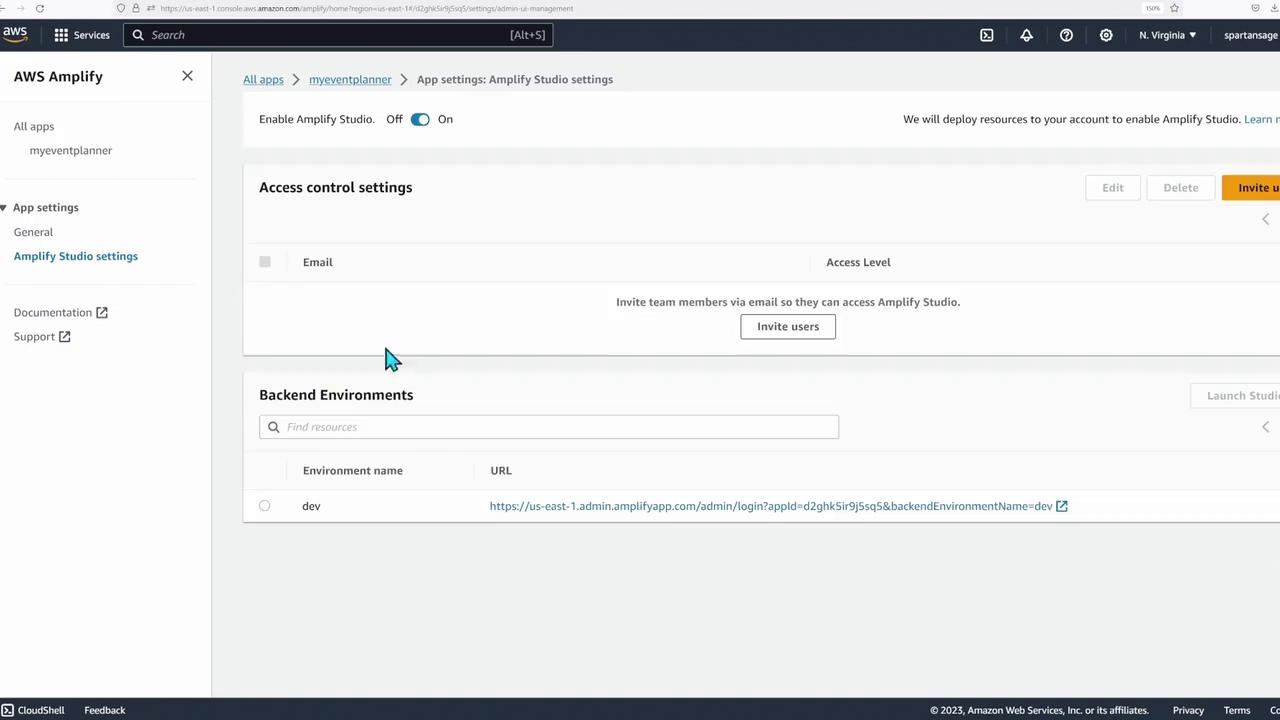Open the Support link
Image resolution: width=1280 pixels, height=720 pixels.
(x=34, y=337)
